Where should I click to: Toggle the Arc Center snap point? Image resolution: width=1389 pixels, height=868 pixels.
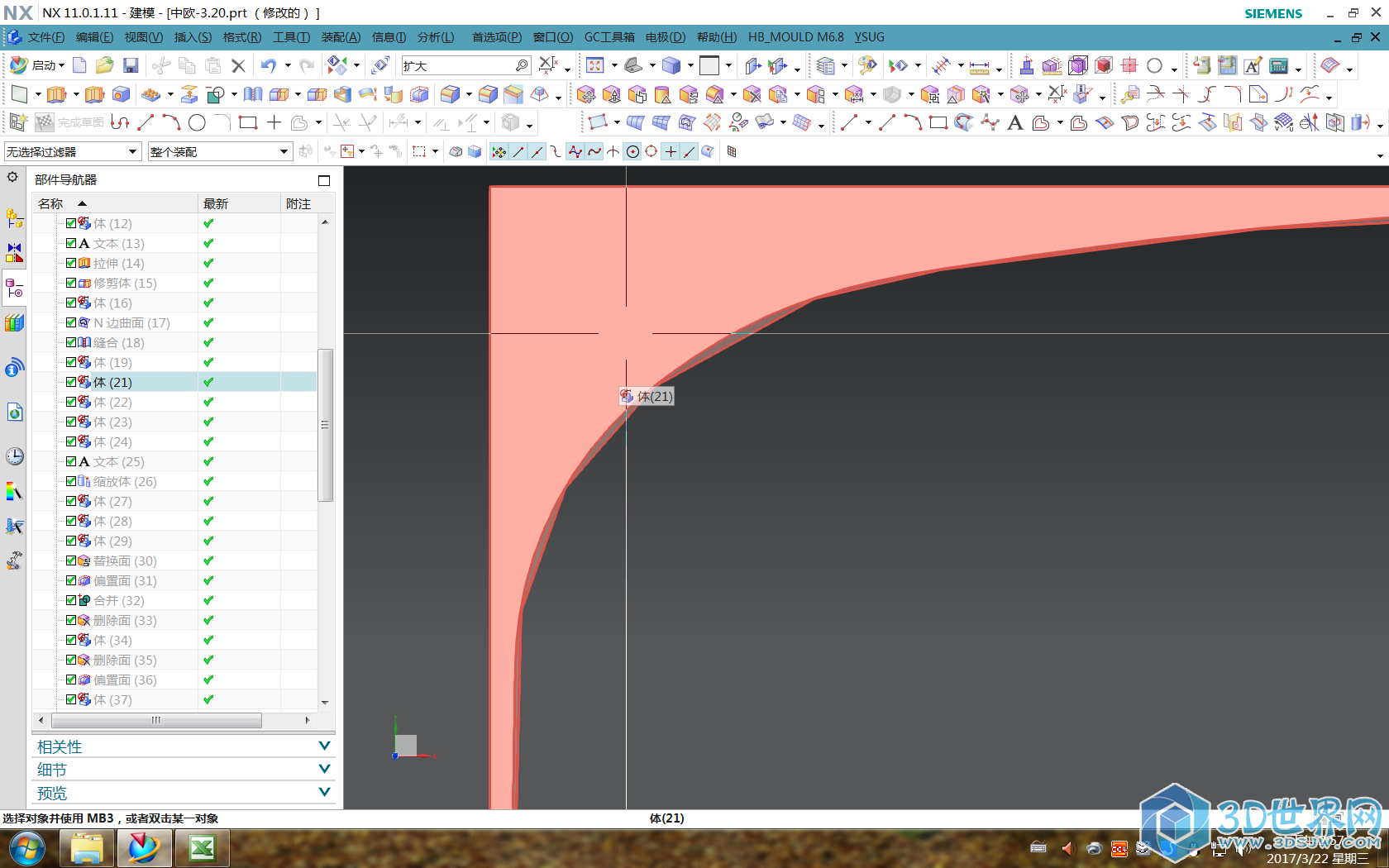point(632,151)
